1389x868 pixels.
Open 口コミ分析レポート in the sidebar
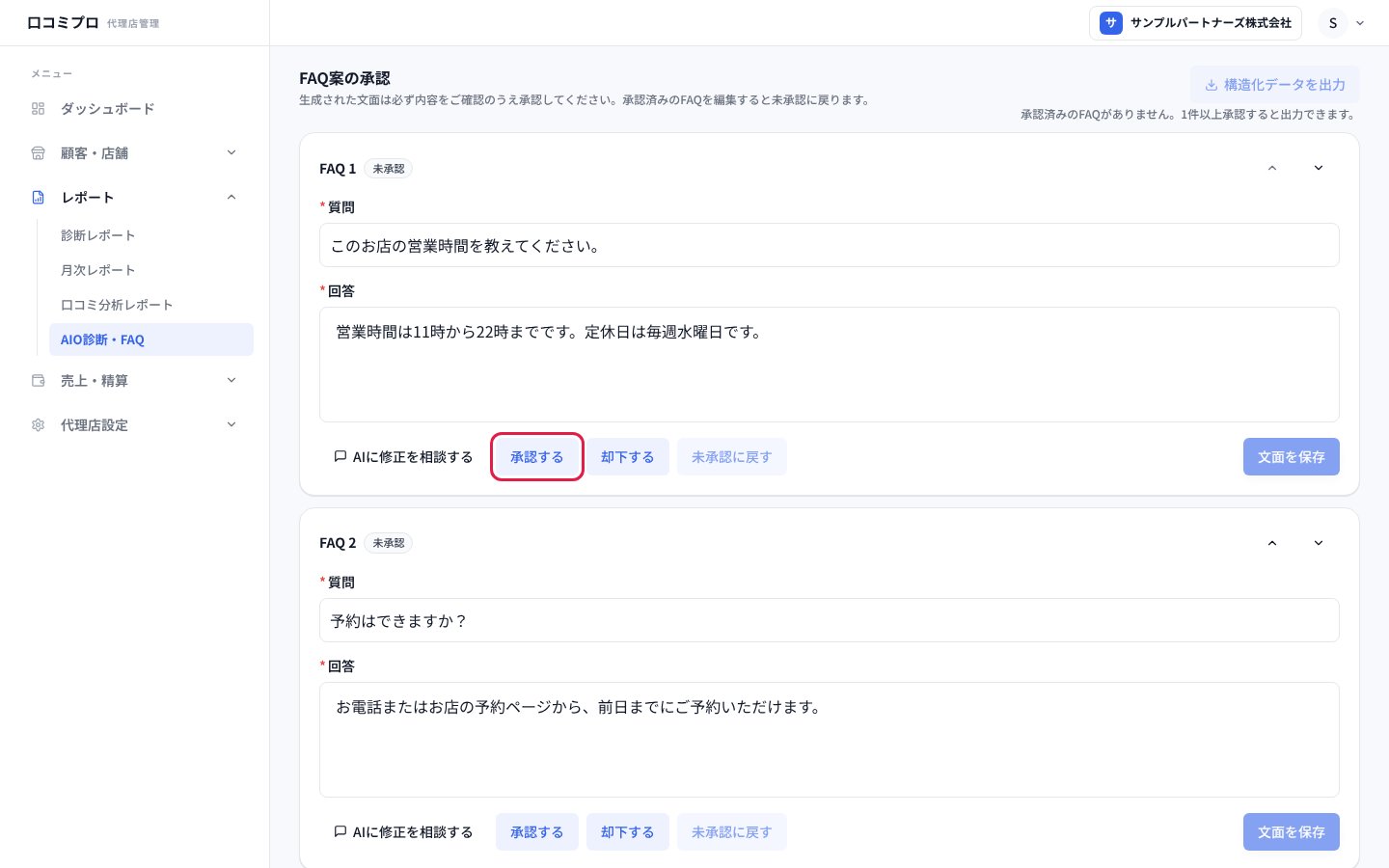pyautogui.click(x=151, y=305)
